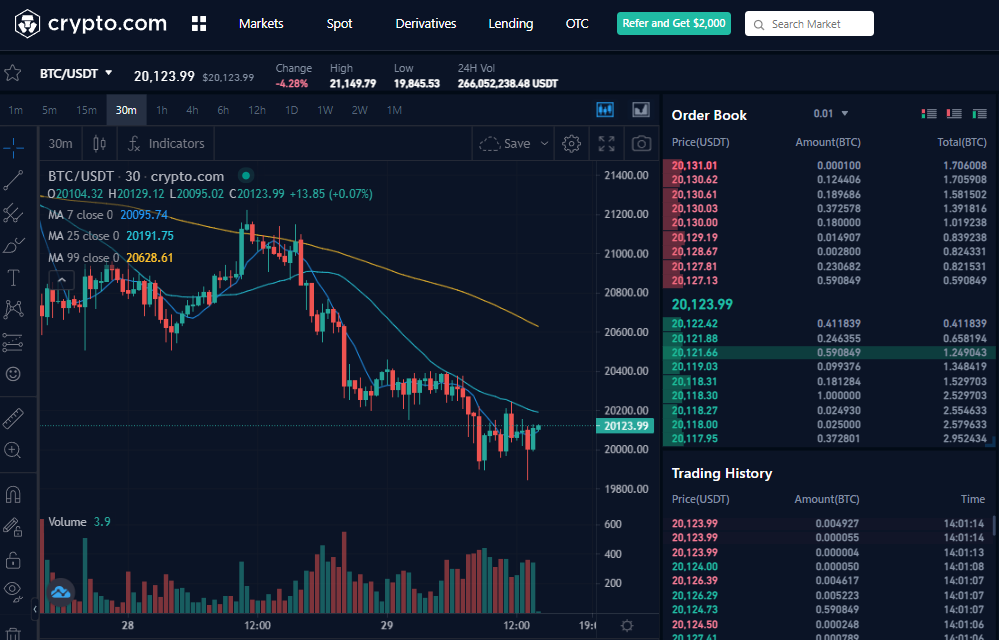Select the 2W timeframe tab
This screenshot has height=640, width=999.
point(360,110)
